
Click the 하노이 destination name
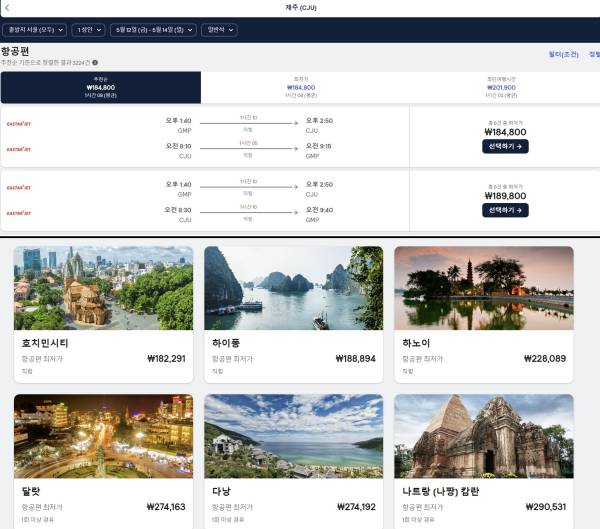pos(416,343)
